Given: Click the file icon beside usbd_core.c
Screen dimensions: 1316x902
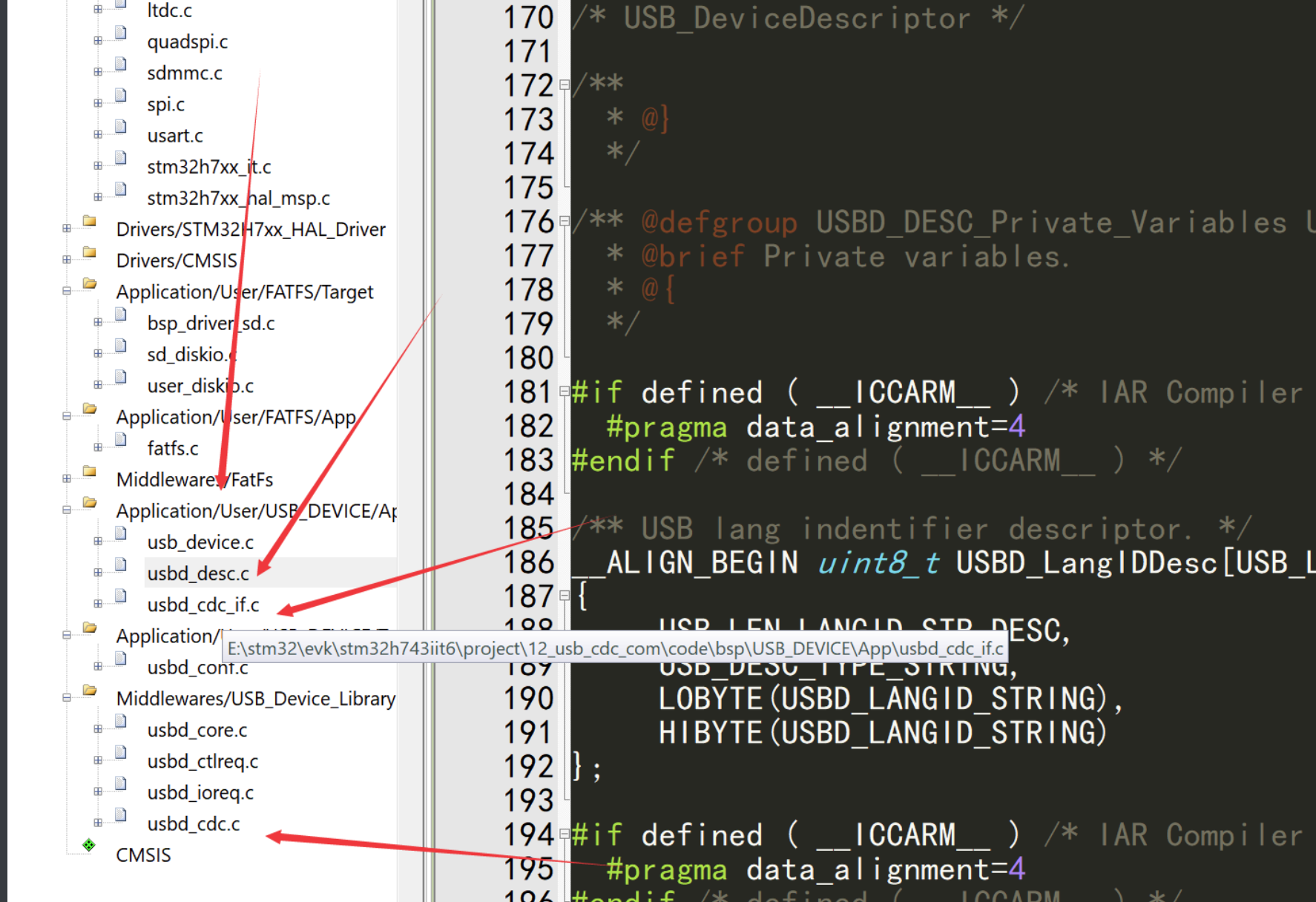Looking at the screenshot, I should tap(120, 722).
